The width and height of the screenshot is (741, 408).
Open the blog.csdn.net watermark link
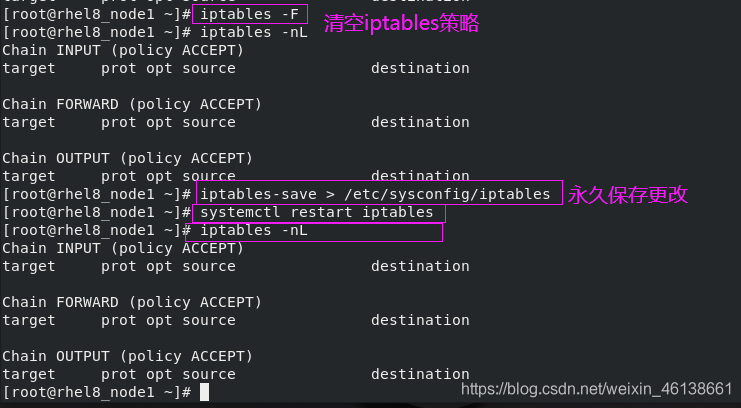click(x=596, y=389)
